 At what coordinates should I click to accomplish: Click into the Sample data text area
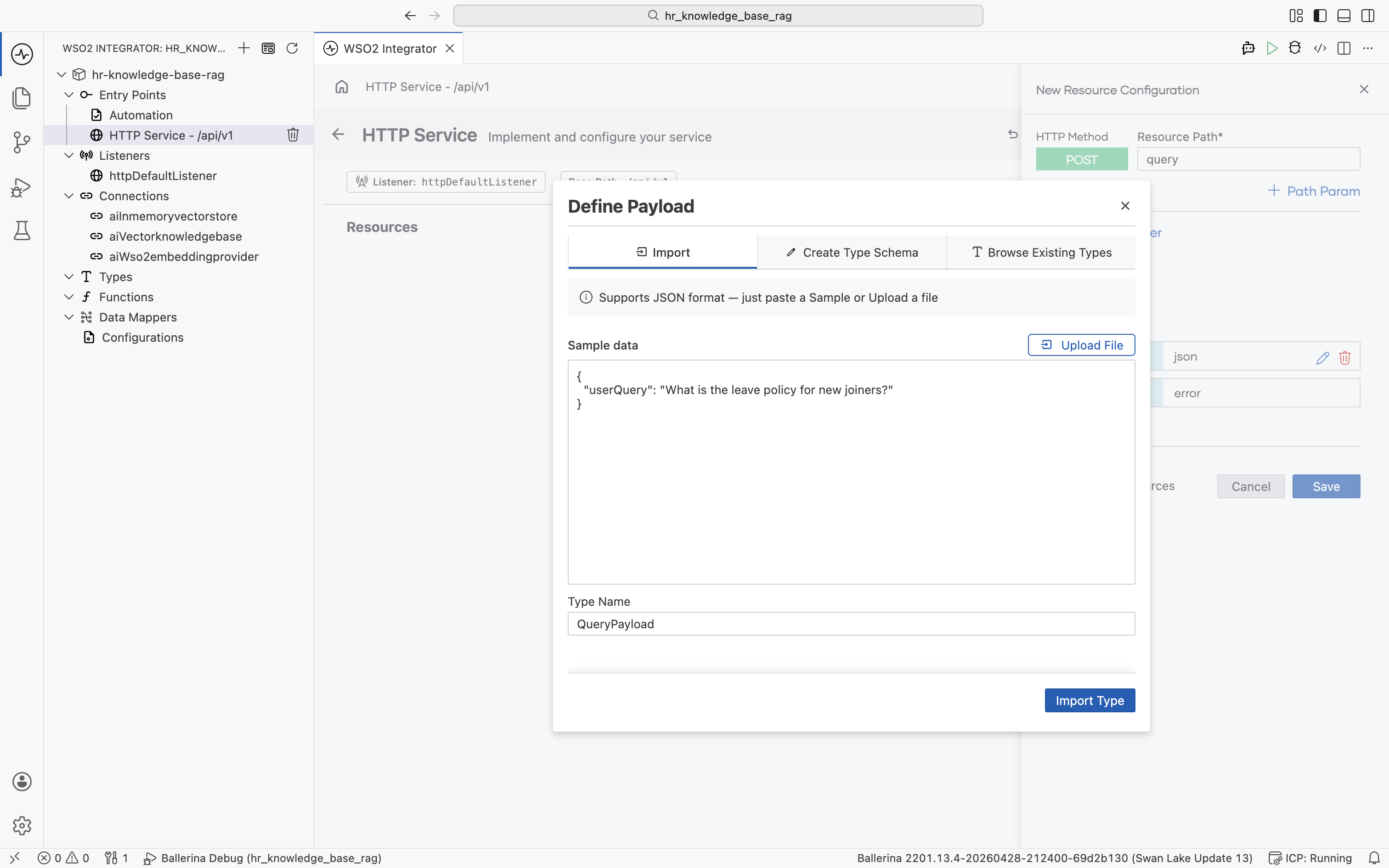(x=851, y=472)
